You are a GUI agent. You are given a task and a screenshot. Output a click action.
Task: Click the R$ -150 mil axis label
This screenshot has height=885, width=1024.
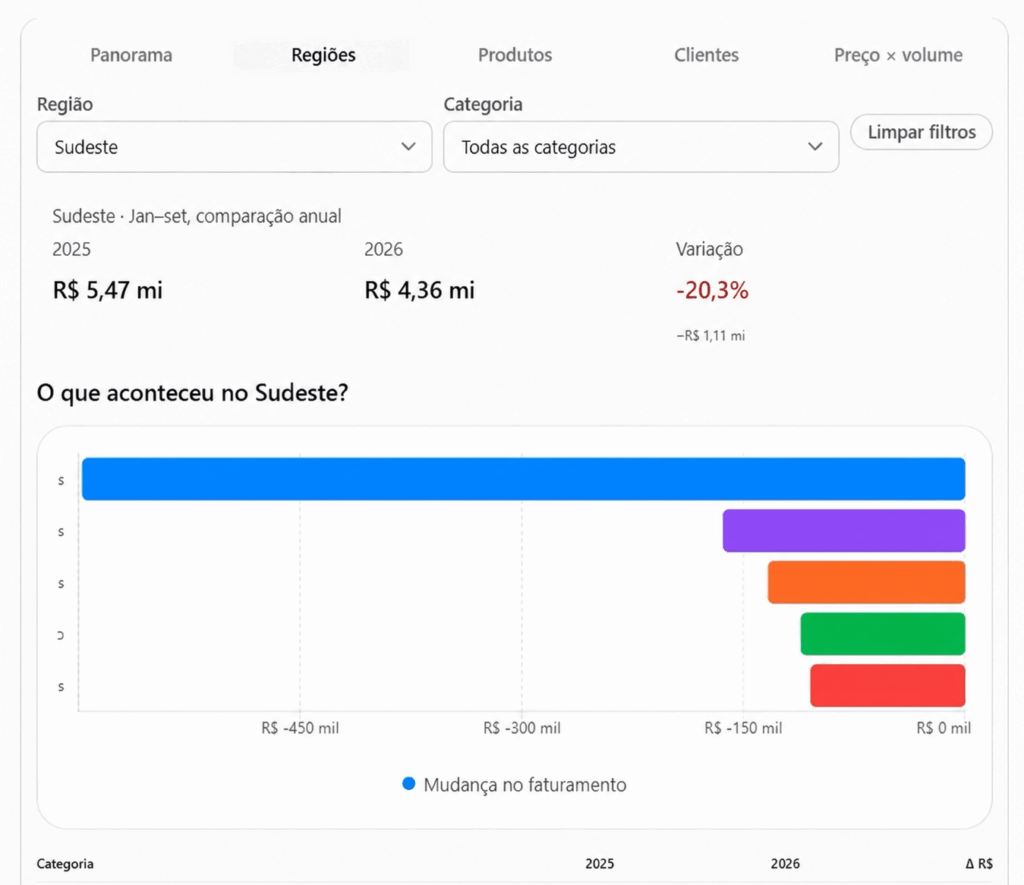[743, 728]
